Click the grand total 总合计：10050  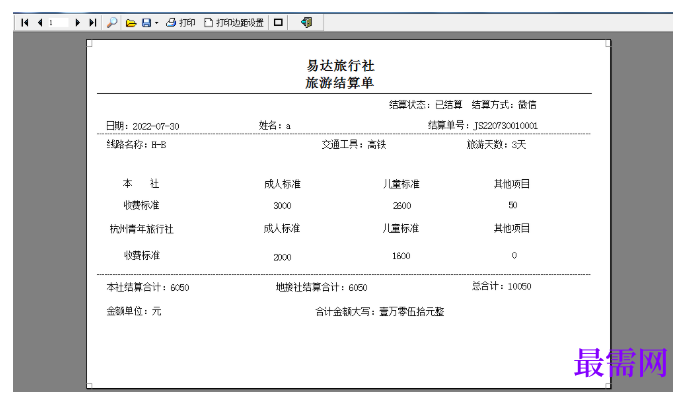point(502,286)
